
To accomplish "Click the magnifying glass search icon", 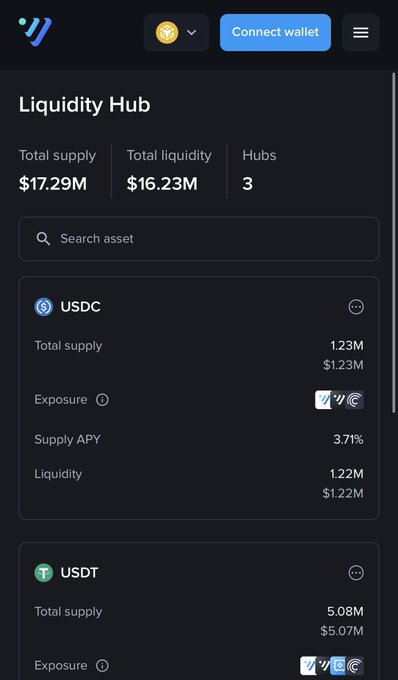I will coord(43,239).
